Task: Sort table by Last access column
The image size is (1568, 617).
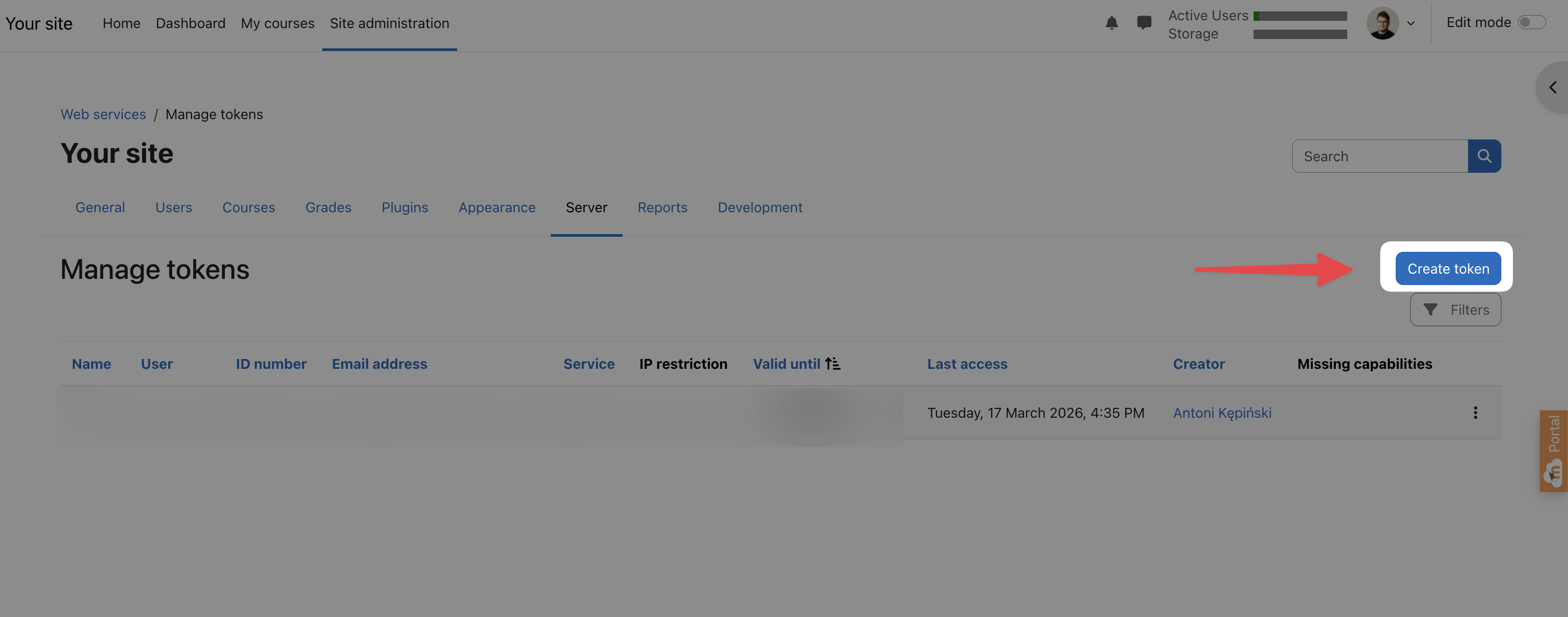Action: point(967,364)
